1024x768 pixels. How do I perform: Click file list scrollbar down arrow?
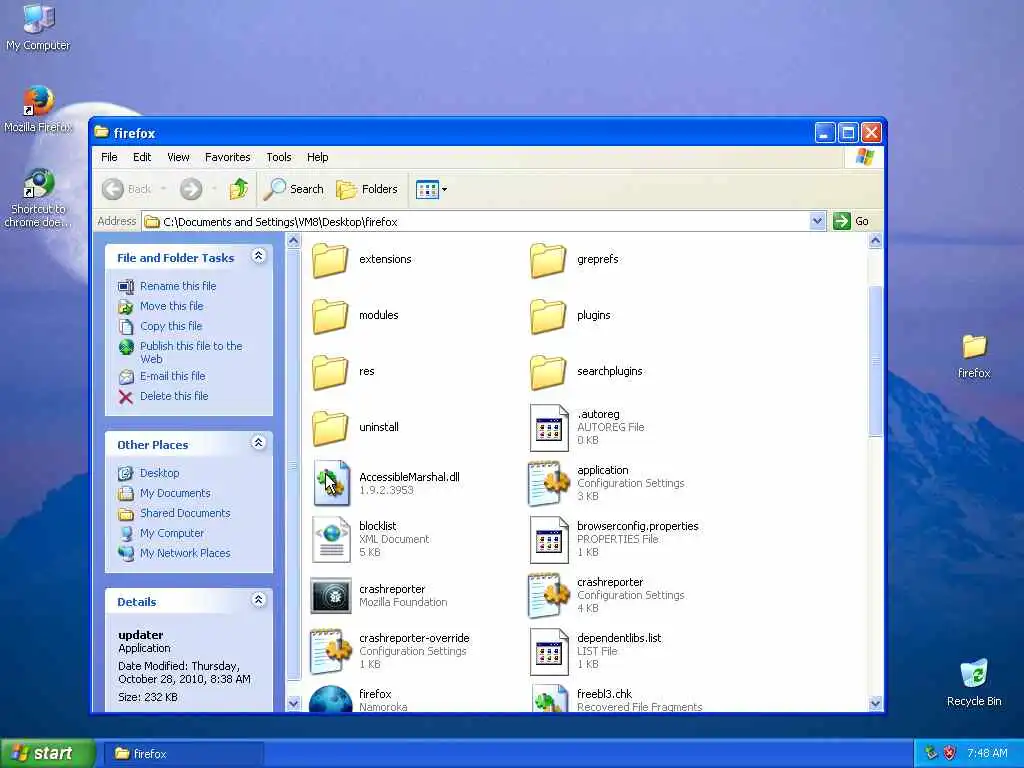click(x=875, y=703)
